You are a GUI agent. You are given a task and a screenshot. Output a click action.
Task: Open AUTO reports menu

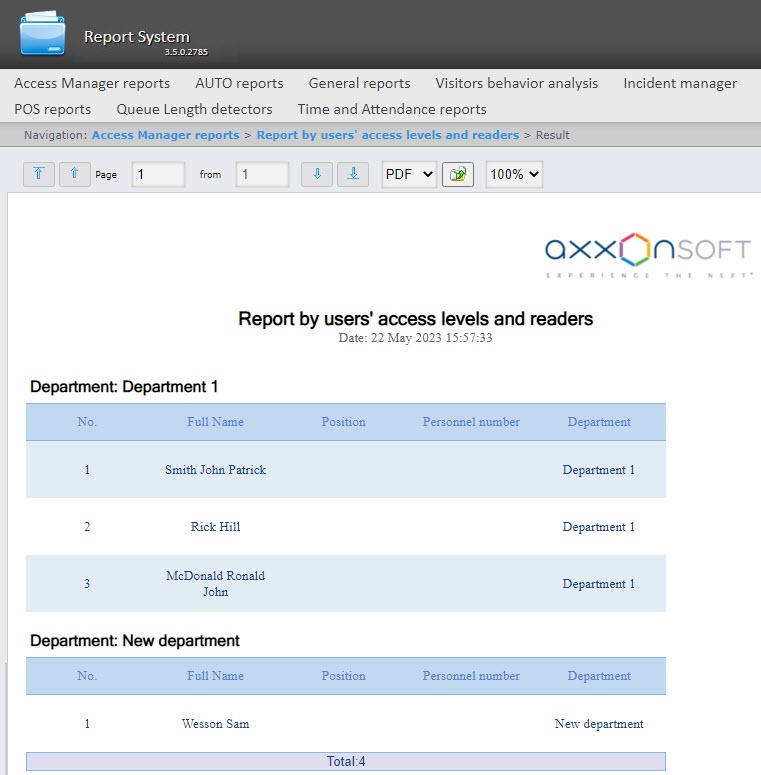[x=239, y=83]
